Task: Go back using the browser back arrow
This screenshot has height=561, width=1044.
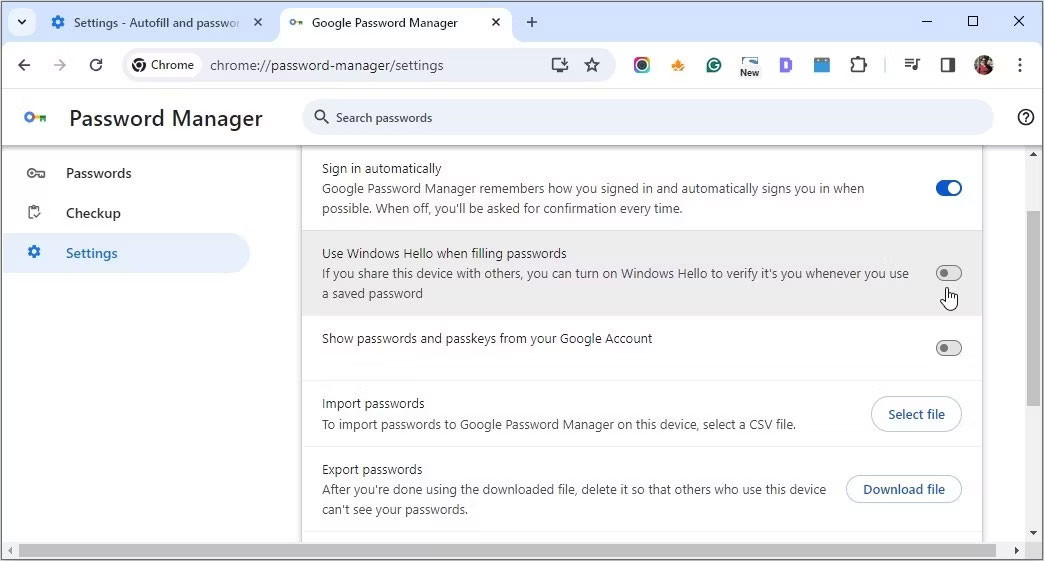Action: [x=24, y=65]
